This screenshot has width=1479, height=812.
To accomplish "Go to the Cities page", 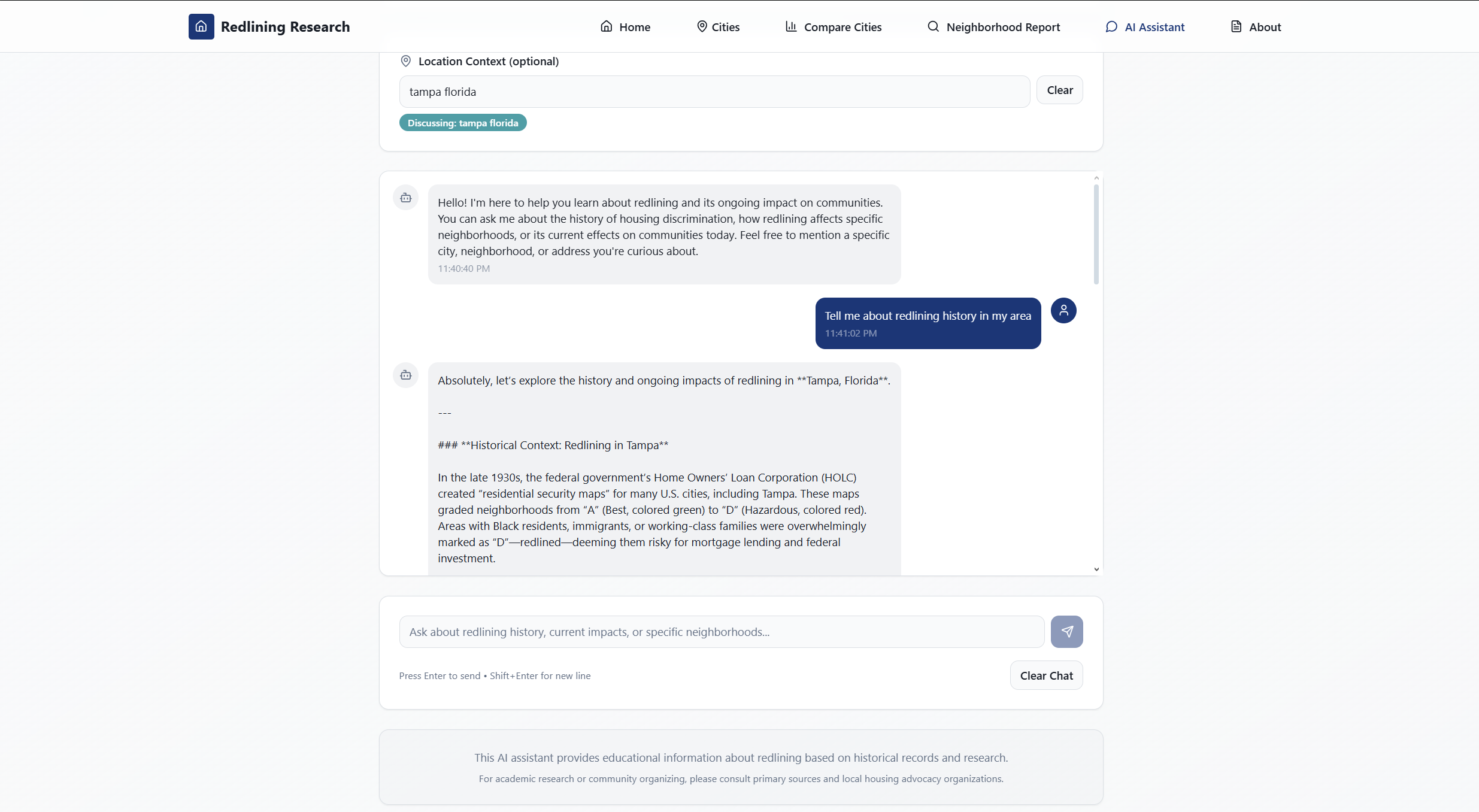I will pos(718,27).
